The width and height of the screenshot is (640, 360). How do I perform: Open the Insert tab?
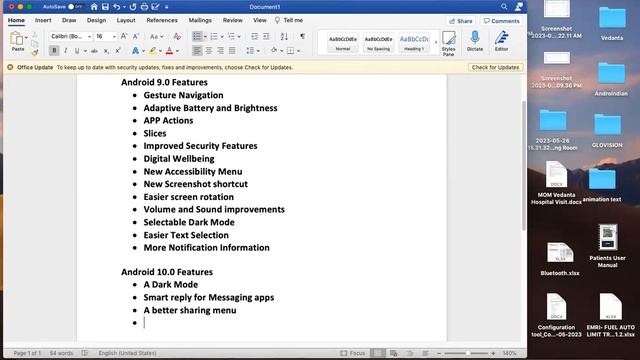(x=43, y=20)
